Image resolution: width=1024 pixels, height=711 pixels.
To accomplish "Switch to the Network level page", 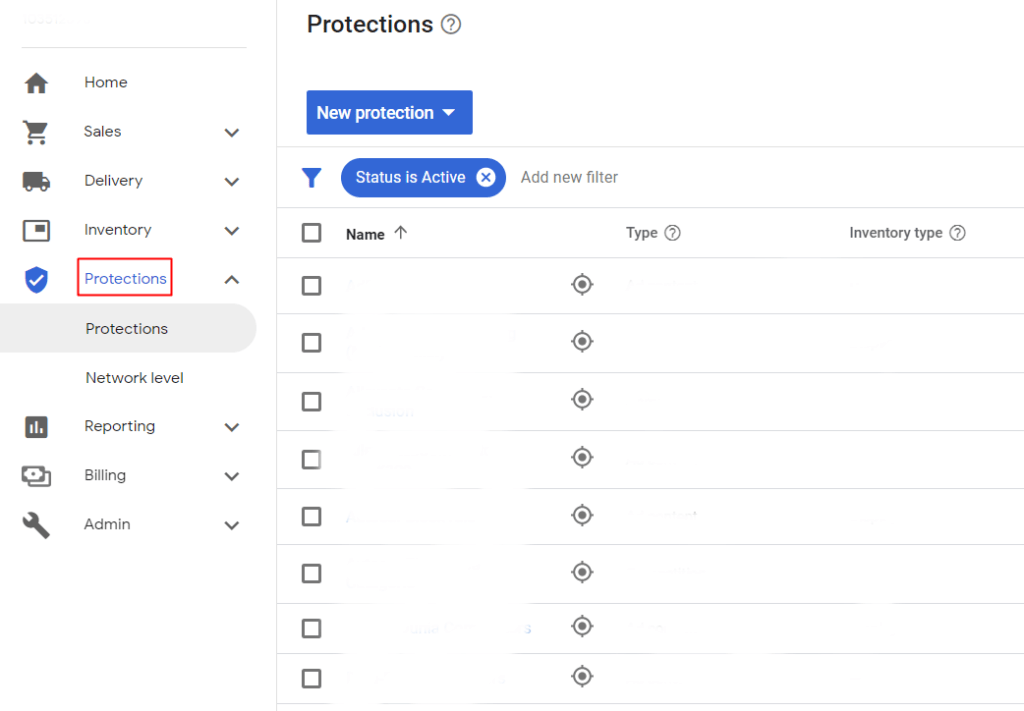I will pos(134,377).
